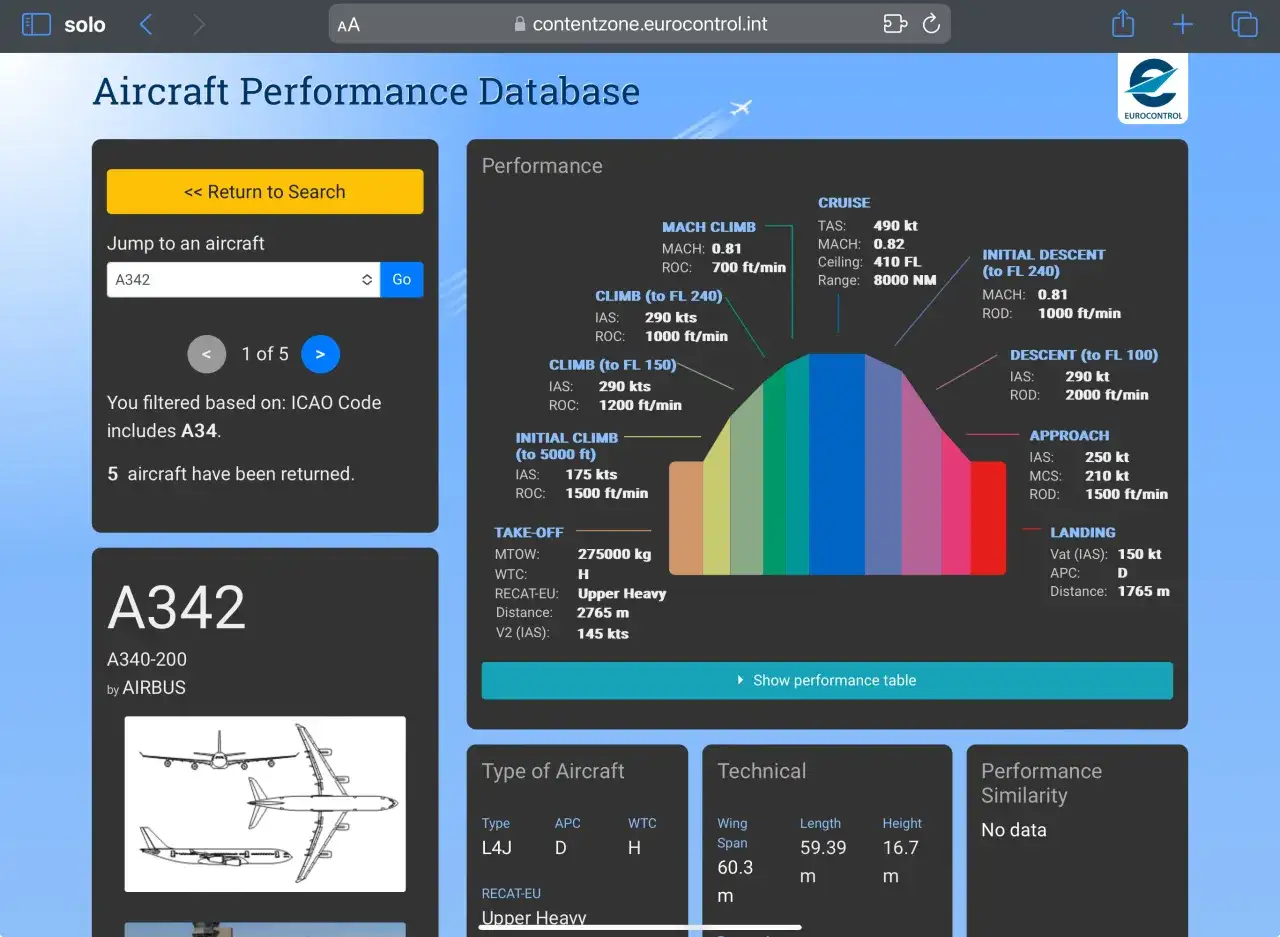
Task: Click the 'MACH CLIMB' phase label
Action: tap(709, 227)
